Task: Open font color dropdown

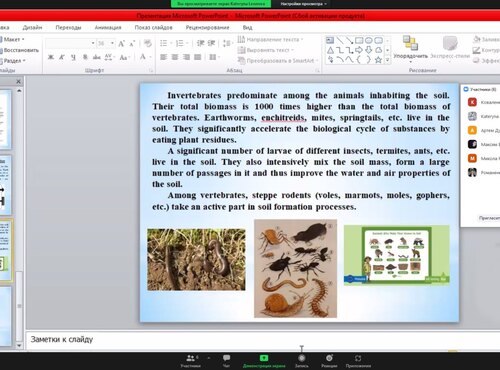Action: [x=144, y=57]
